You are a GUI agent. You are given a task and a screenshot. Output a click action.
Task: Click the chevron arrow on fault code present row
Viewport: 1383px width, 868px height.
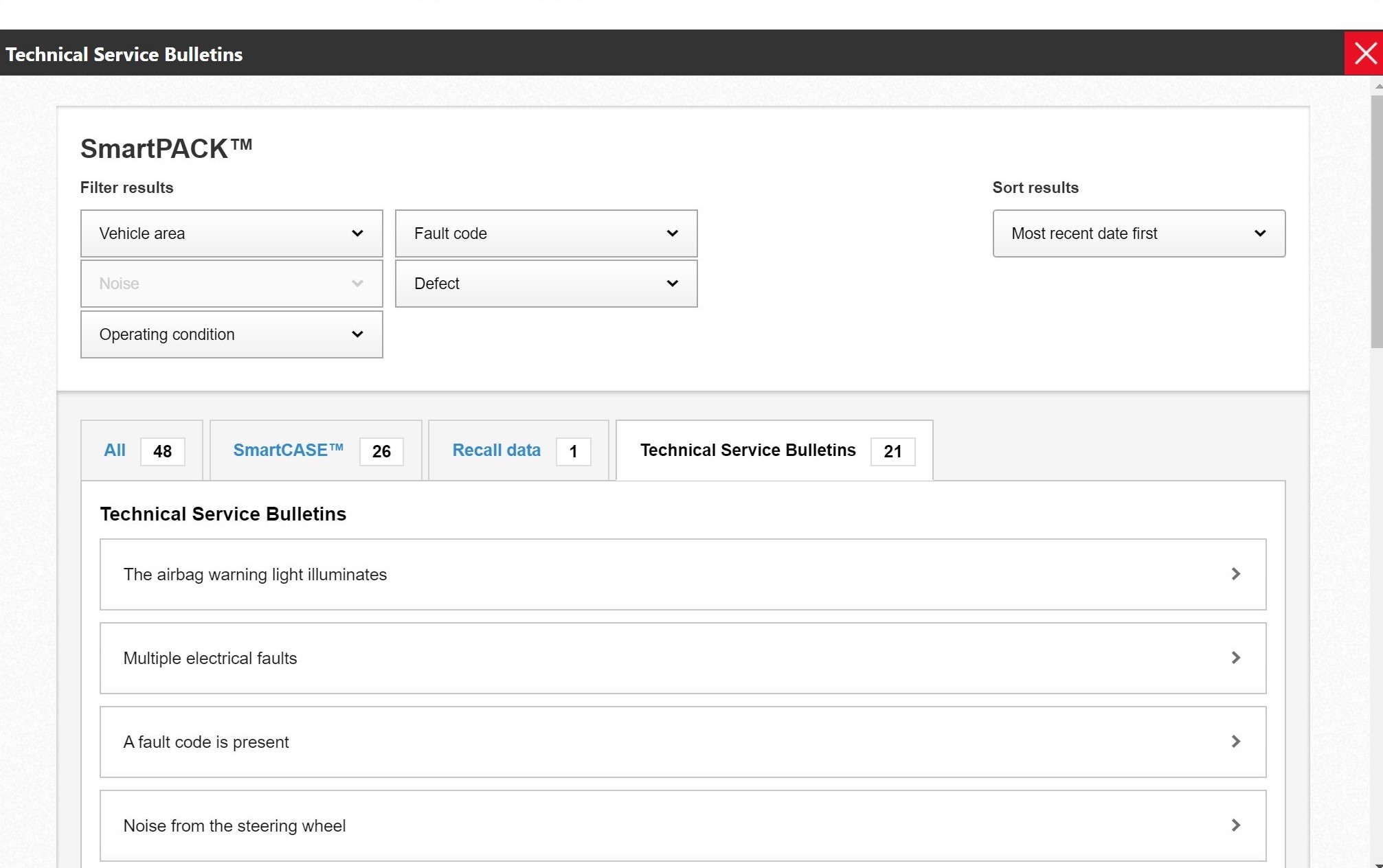coord(1235,742)
